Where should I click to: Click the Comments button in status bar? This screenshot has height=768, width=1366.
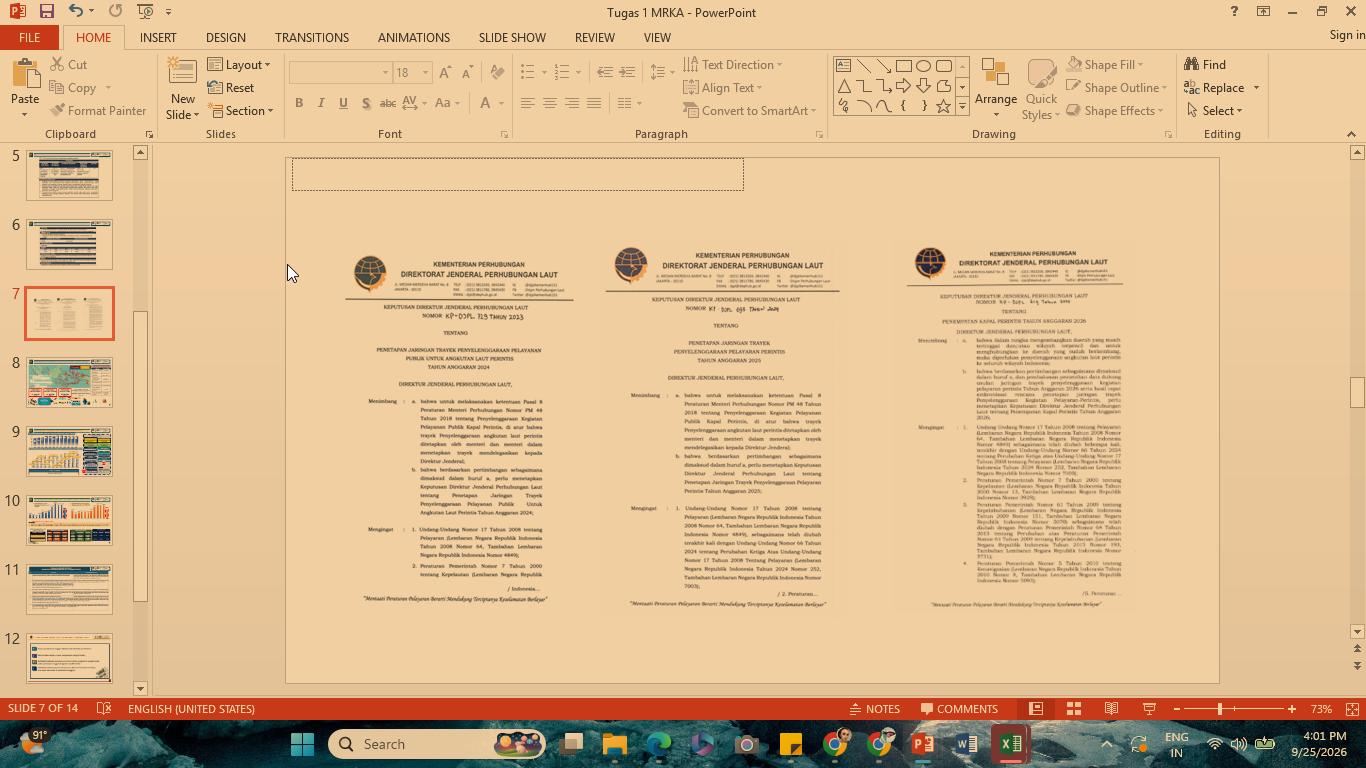click(959, 709)
